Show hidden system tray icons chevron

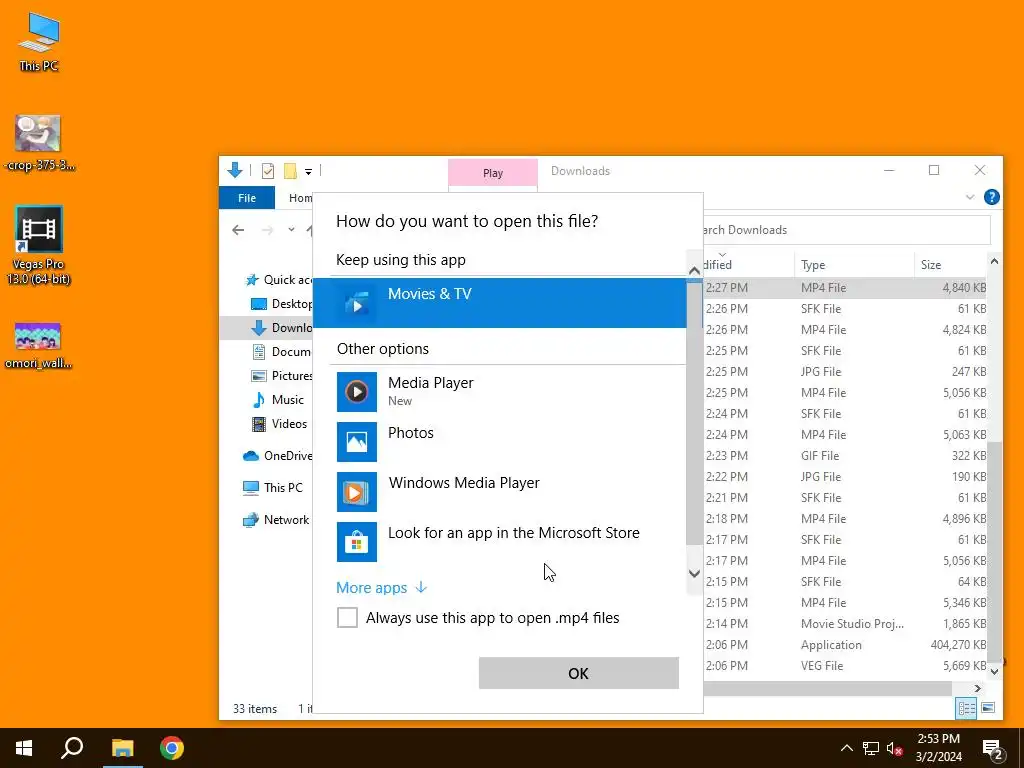(846, 748)
